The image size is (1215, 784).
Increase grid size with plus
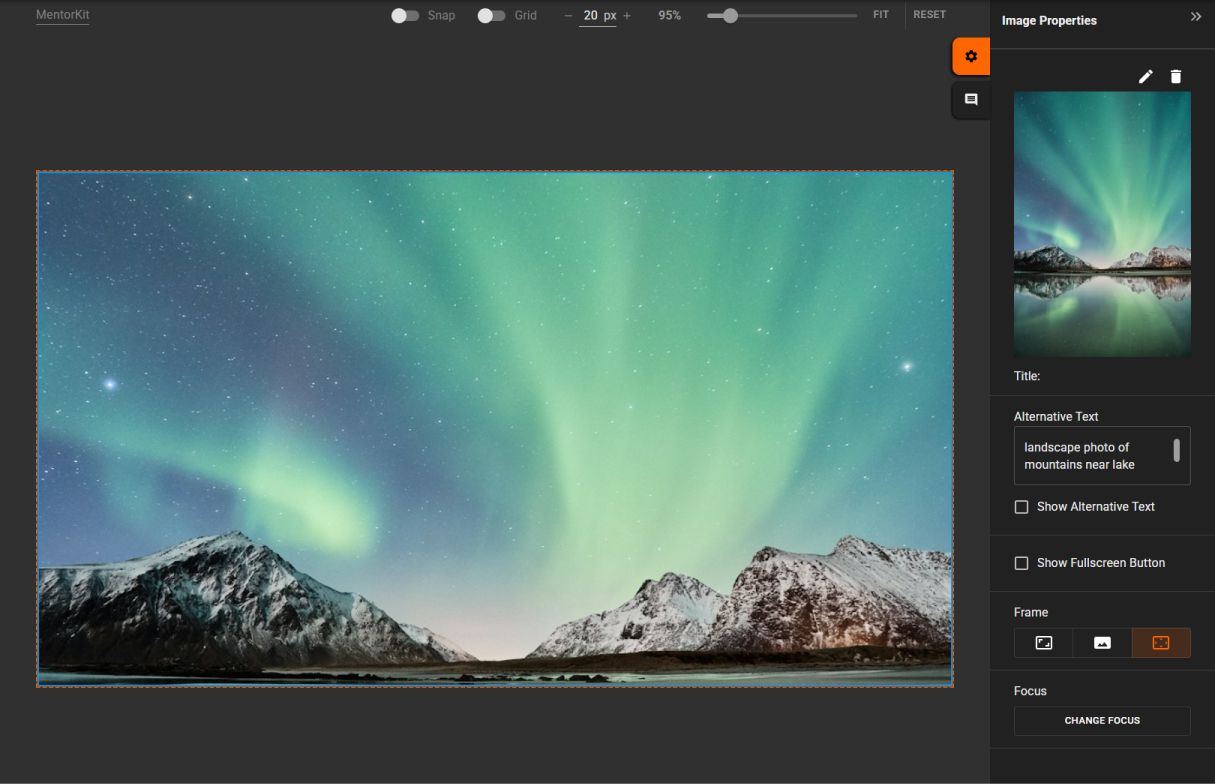[x=627, y=15]
